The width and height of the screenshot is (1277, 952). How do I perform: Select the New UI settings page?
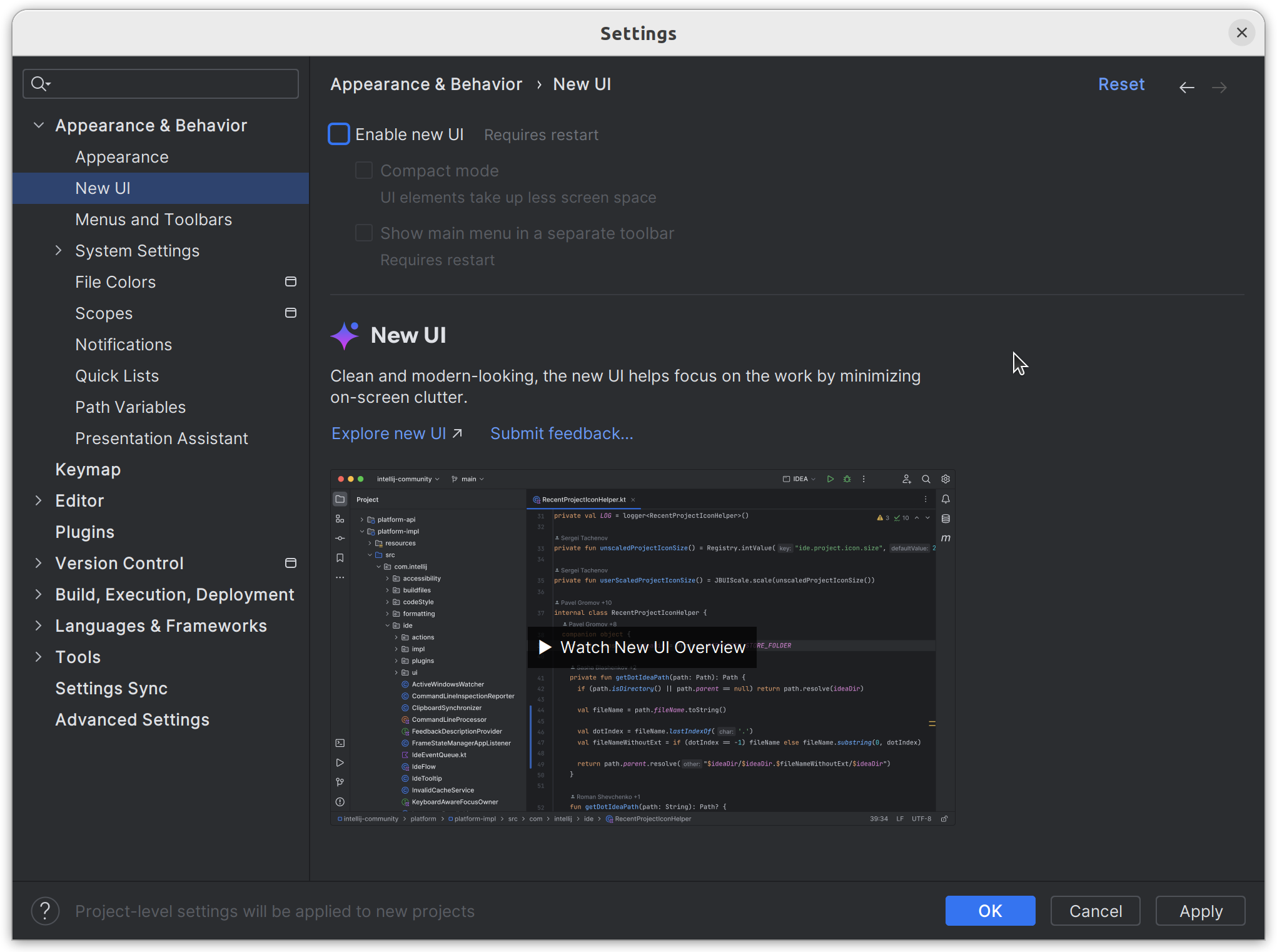coord(161,188)
